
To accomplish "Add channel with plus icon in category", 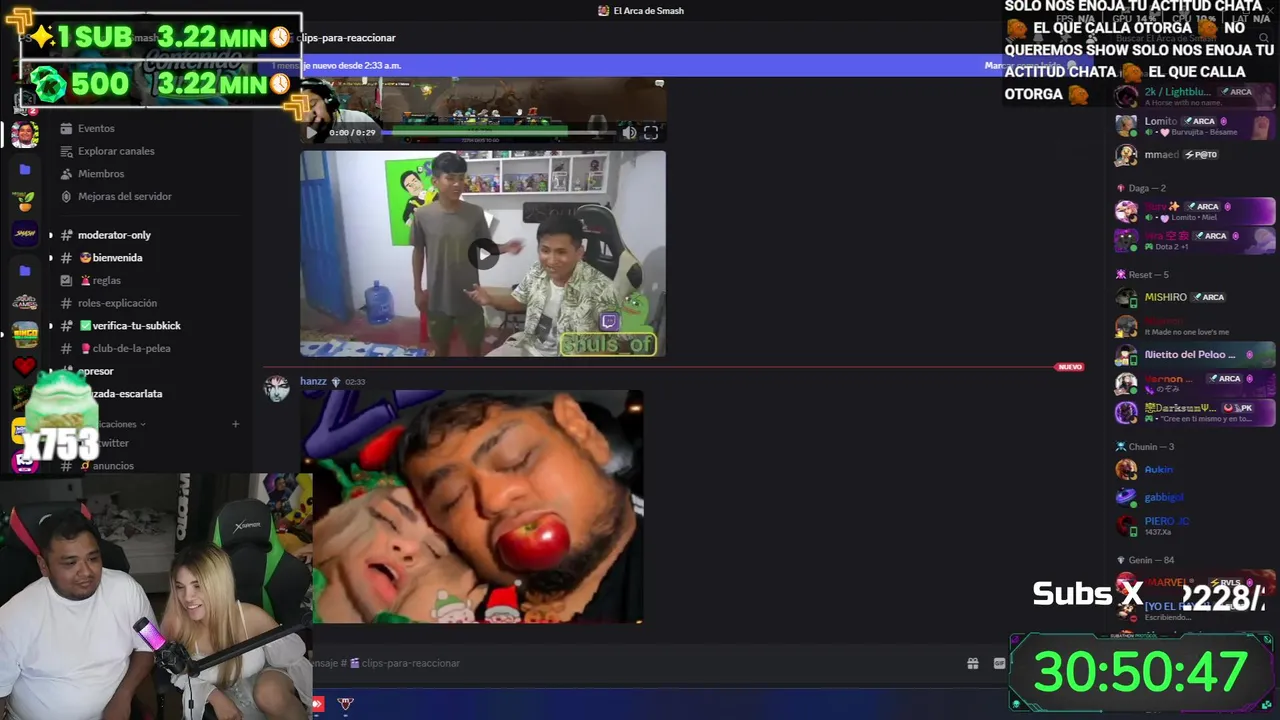I will click(x=236, y=424).
